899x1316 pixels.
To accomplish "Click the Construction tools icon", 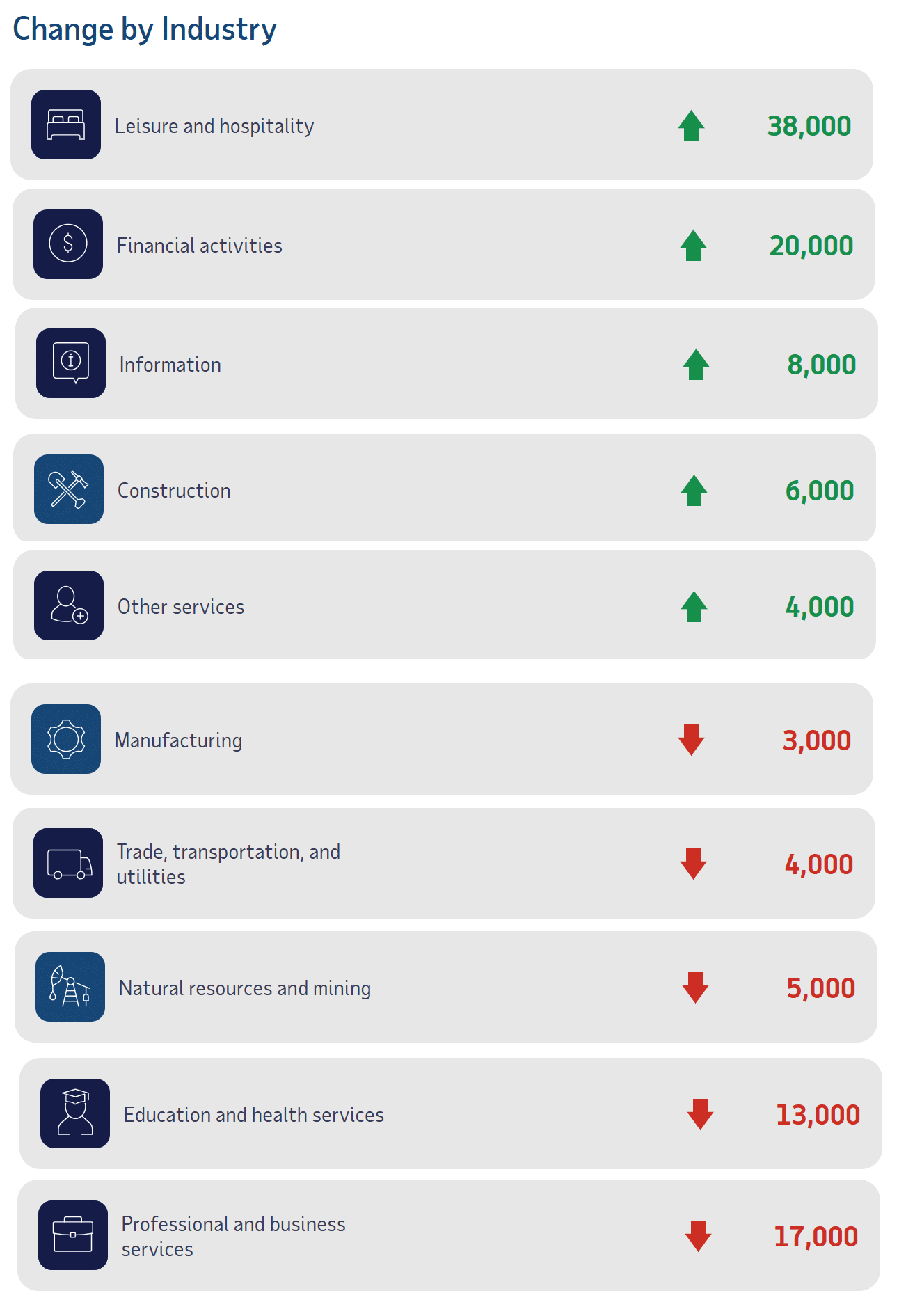I will pyautogui.click(x=69, y=489).
